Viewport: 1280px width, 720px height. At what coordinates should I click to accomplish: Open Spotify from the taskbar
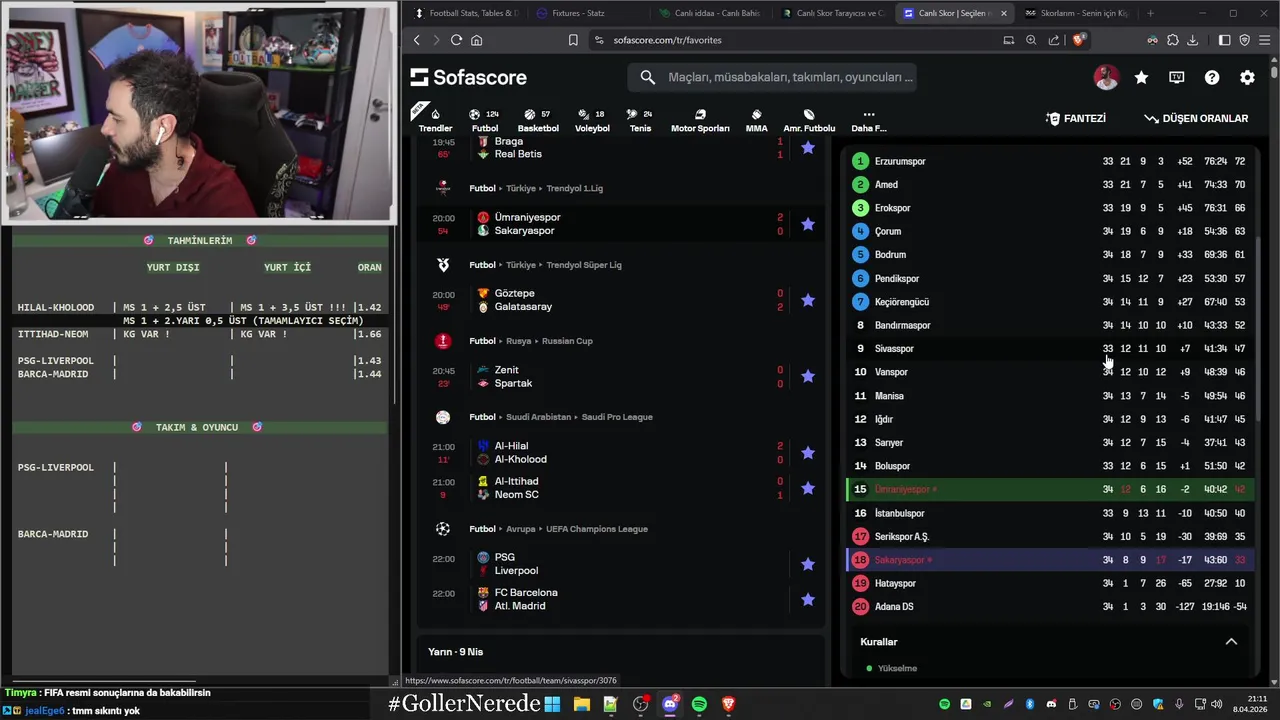pyautogui.click(x=699, y=704)
